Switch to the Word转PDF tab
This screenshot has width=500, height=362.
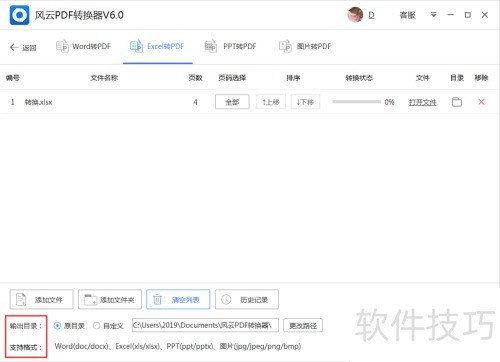point(83,46)
